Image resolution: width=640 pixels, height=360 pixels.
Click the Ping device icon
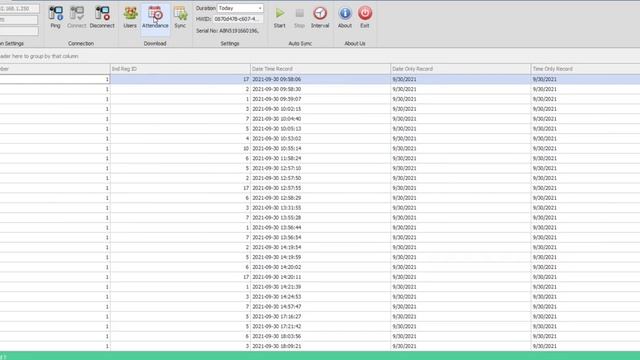pos(56,17)
